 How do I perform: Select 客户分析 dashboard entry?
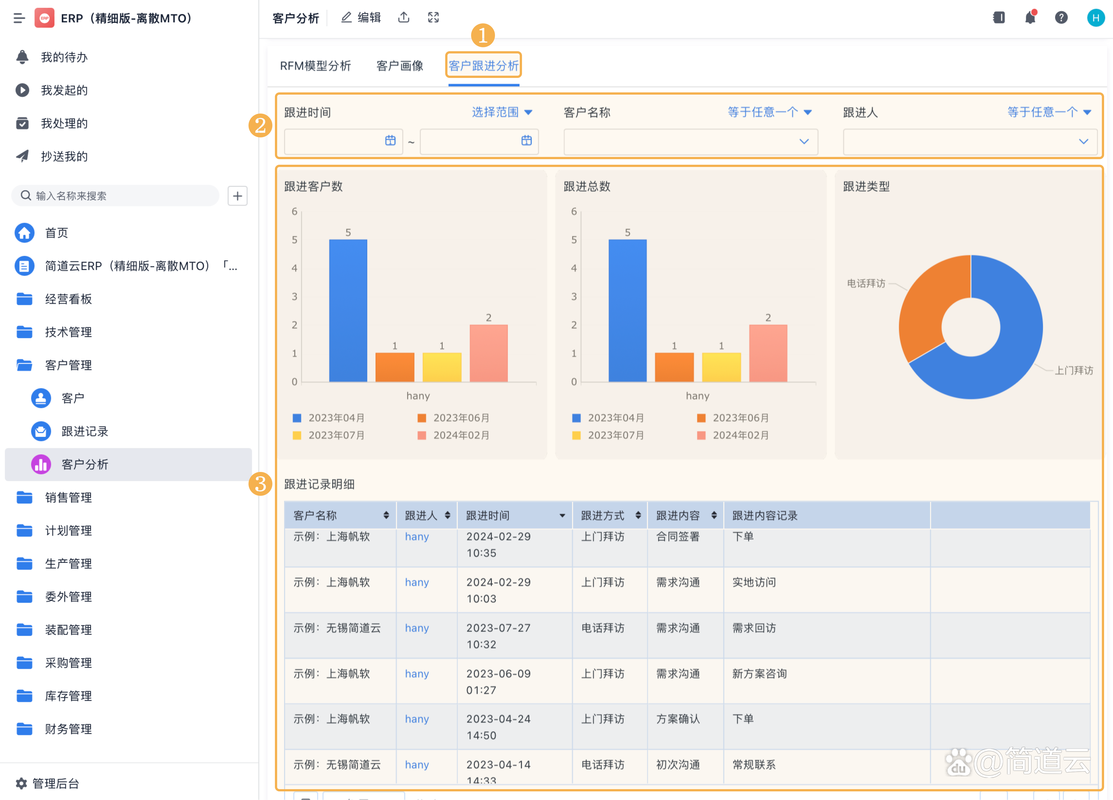click(128, 464)
